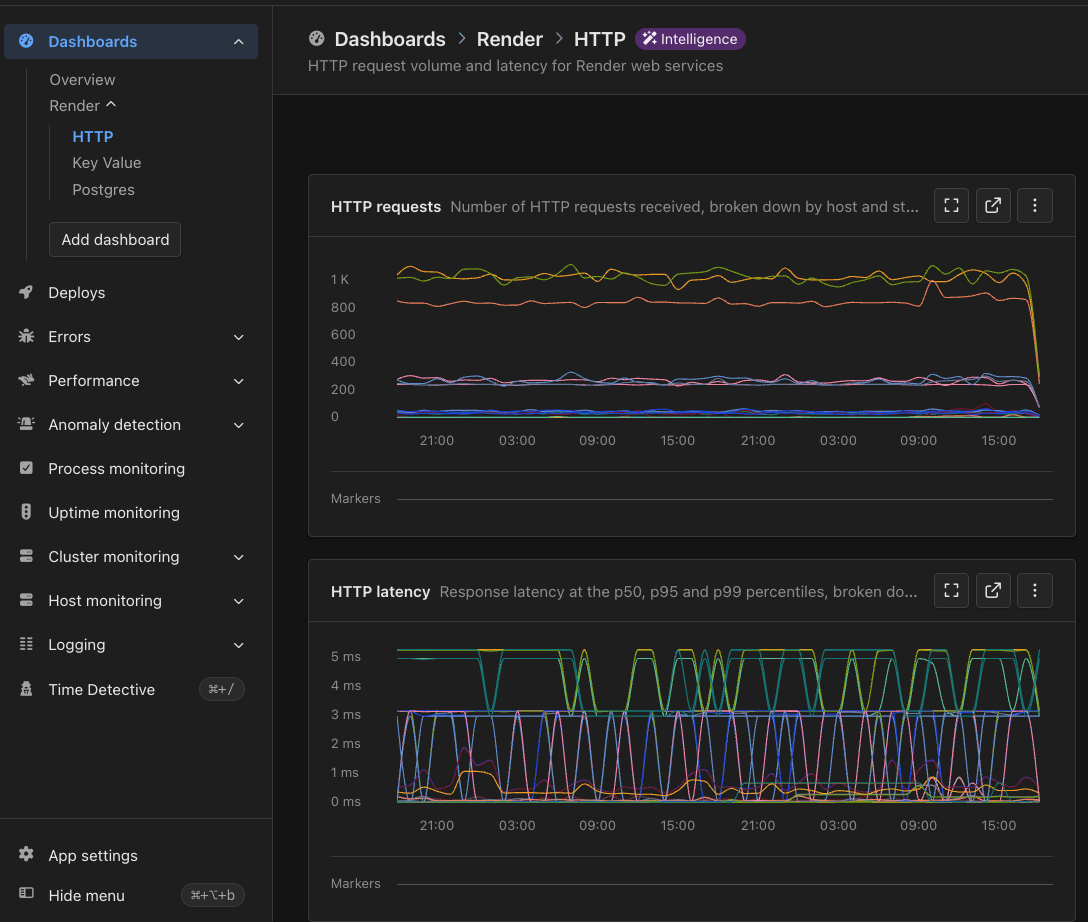Click the Uptime monitoring icon
The height and width of the screenshot is (922, 1088).
click(x=26, y=512)
